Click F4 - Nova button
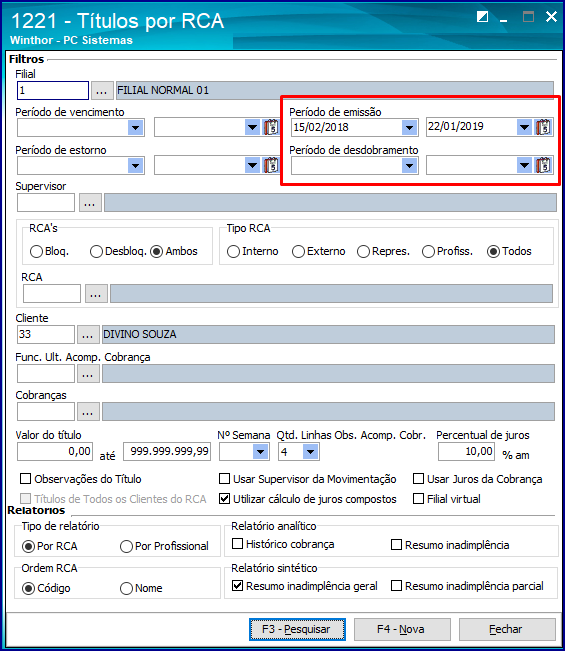Image resolution: width=565 pixels, height=651 pixels. [x=402, y=629]
